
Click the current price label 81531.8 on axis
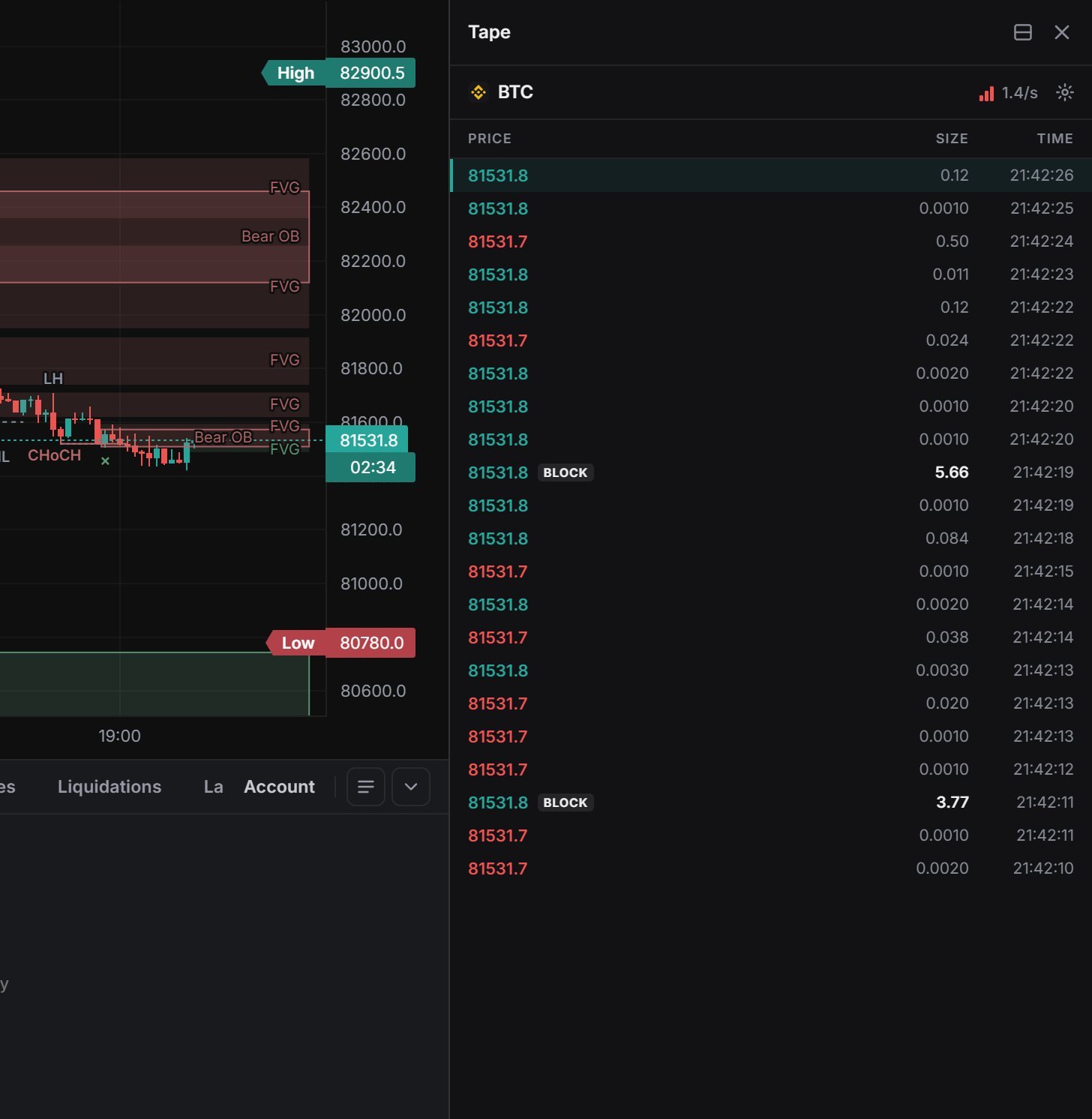(367, 440)
